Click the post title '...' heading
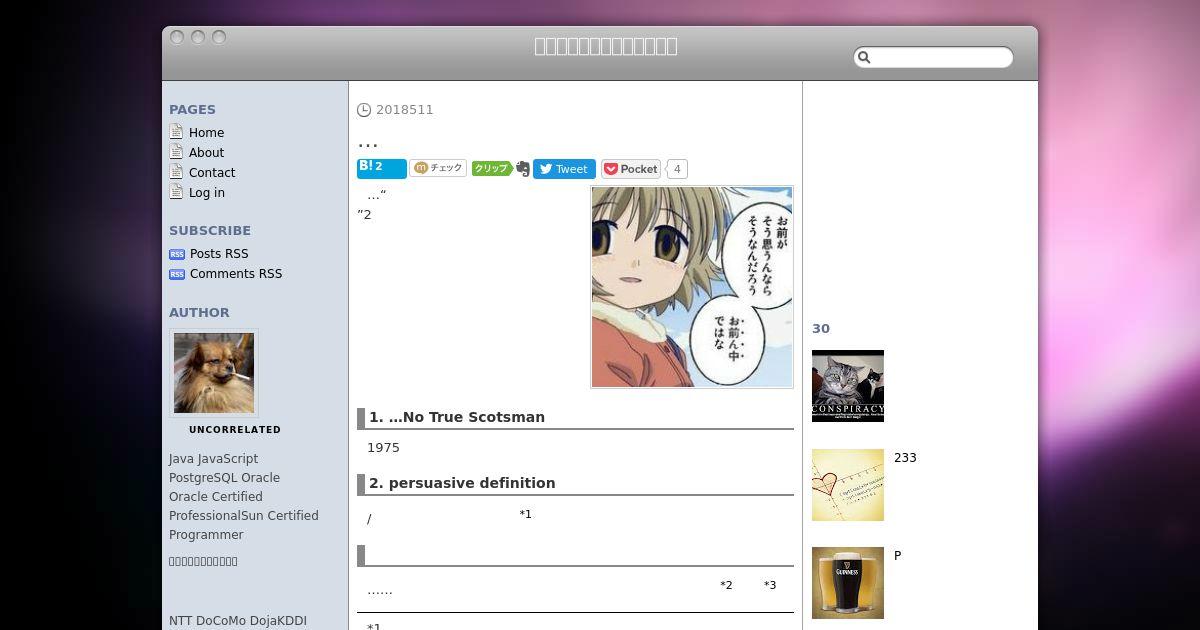 (x=367, y=143)
